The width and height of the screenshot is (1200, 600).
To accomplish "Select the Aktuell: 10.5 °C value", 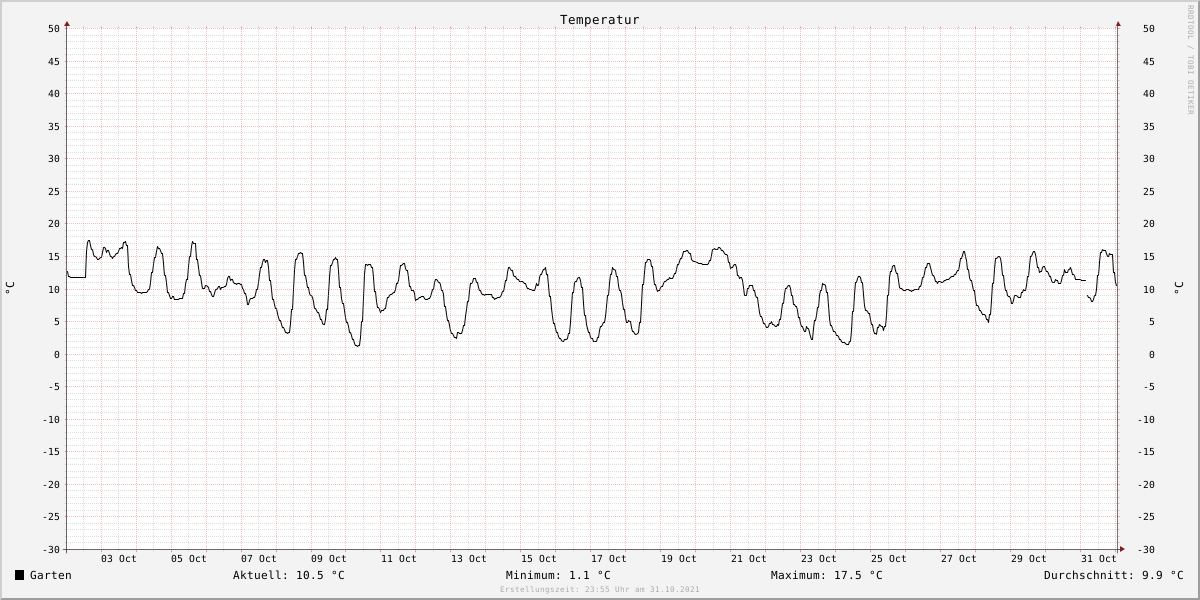I will [289, 575].
